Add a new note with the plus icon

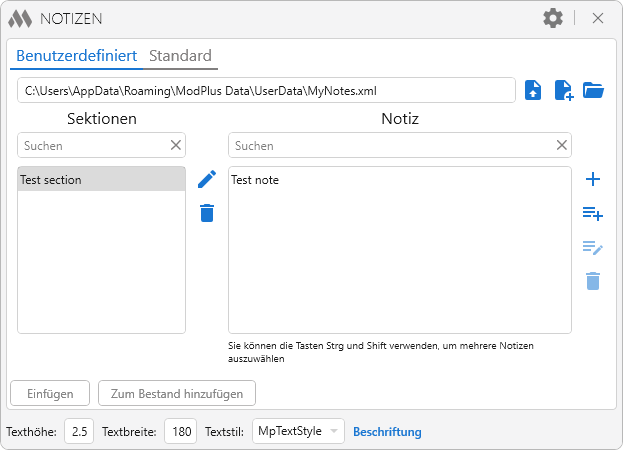tap(593, 179)
